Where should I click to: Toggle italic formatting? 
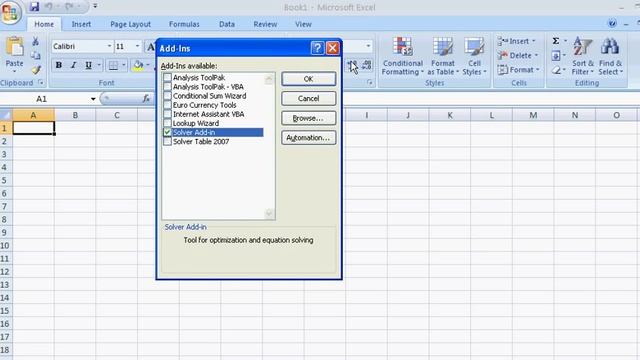pyautogui.click(x=73, y=65)
